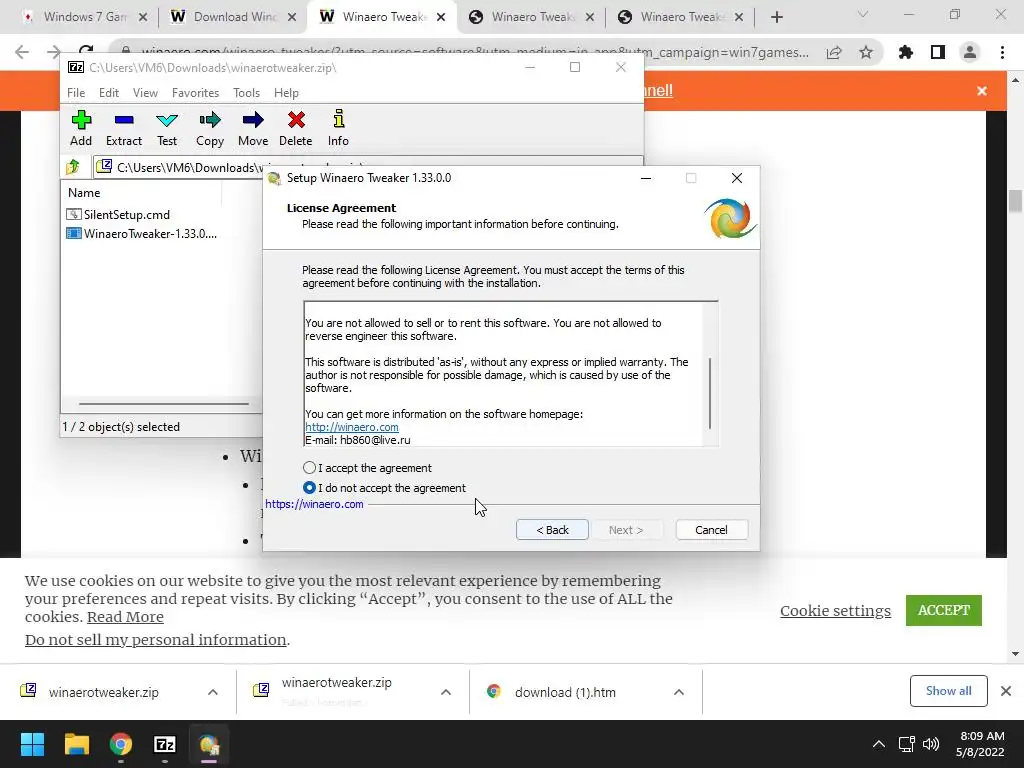Click ACCEPT on the cookie banner
Screen dimensions: 1024x768
point(944,610)
